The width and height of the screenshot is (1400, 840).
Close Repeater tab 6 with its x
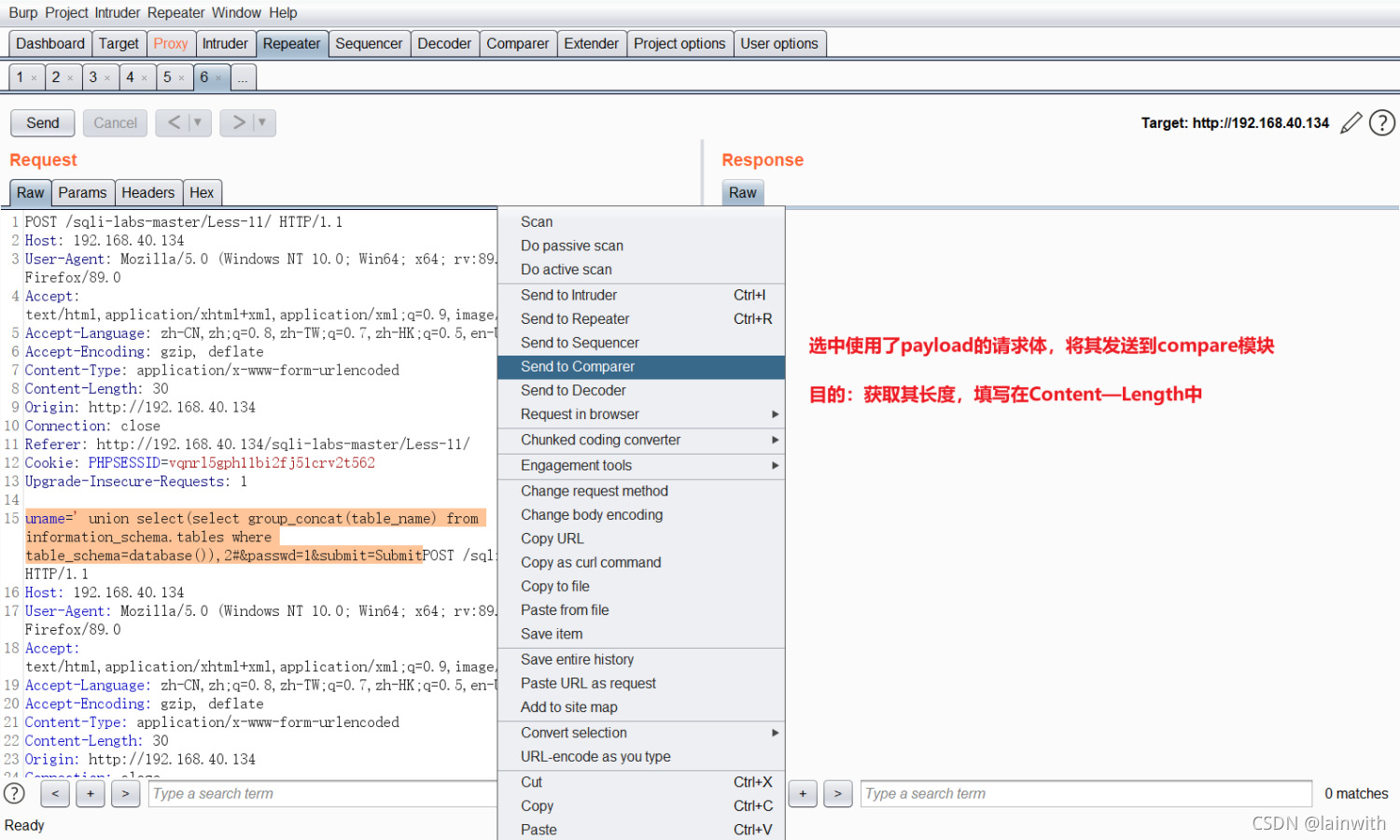click(218, 77)
